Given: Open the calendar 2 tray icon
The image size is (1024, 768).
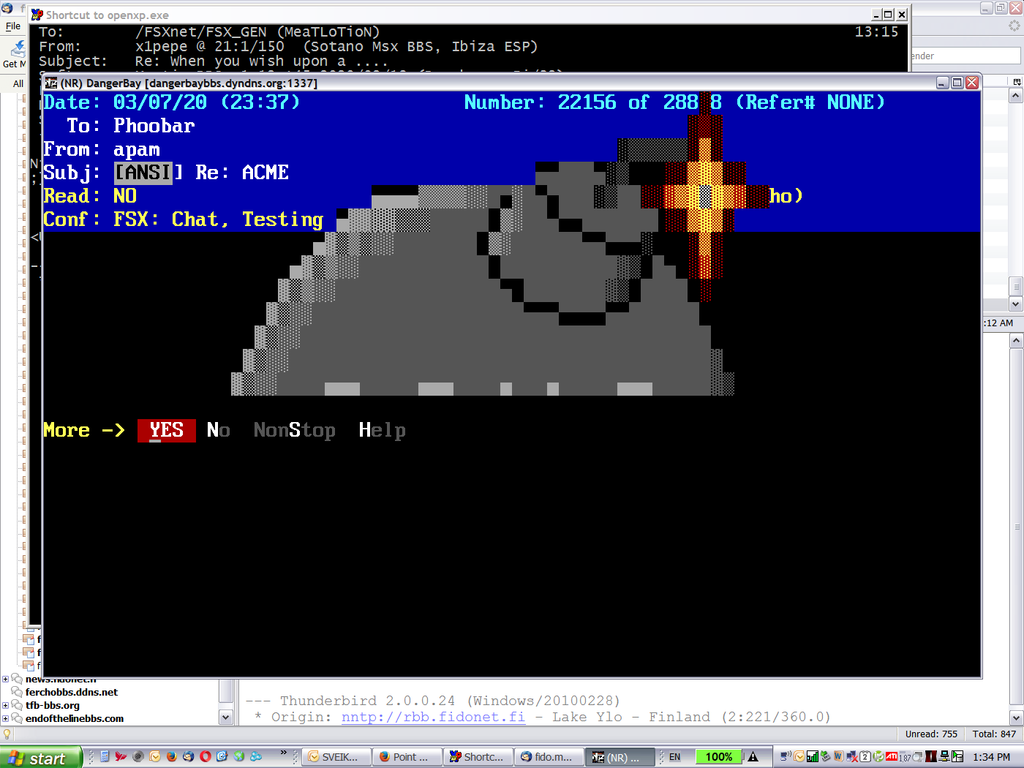Looking at the screenshot, I should click(x=865, y=757).
